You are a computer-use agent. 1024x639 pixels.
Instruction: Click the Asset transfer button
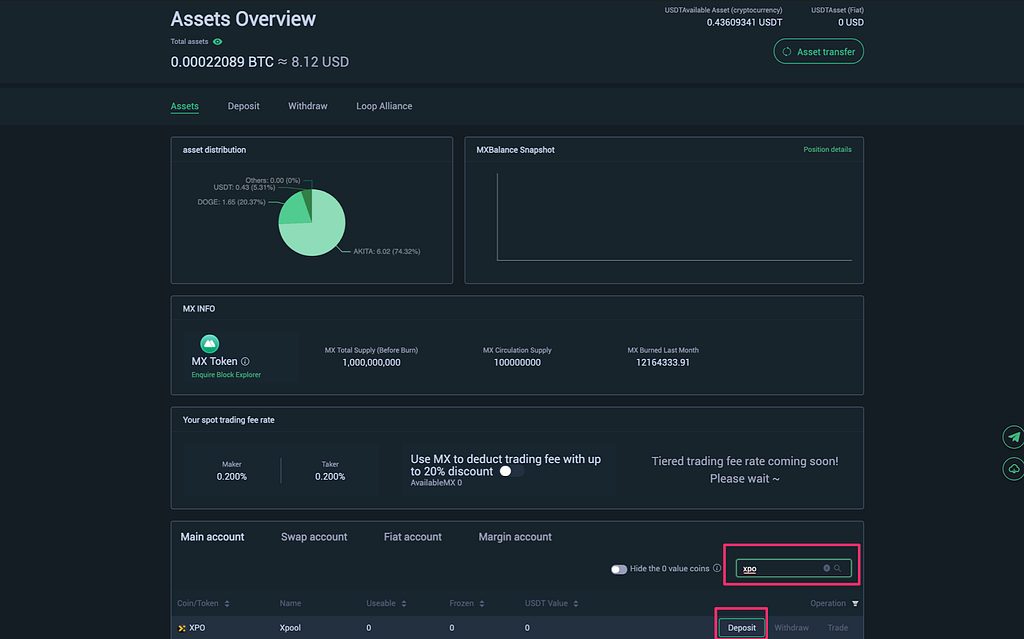tap(818, 52)
